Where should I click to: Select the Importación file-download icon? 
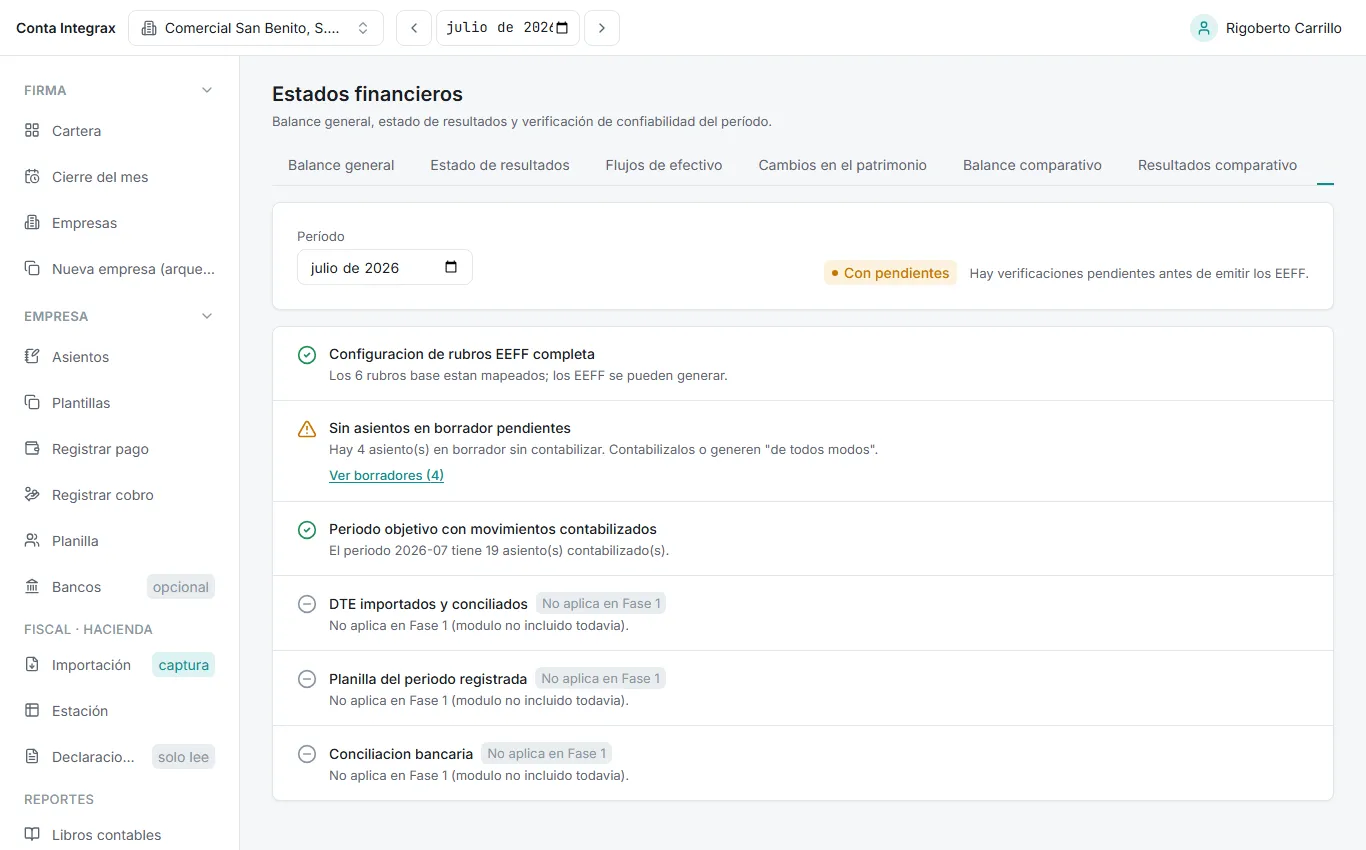32,665
